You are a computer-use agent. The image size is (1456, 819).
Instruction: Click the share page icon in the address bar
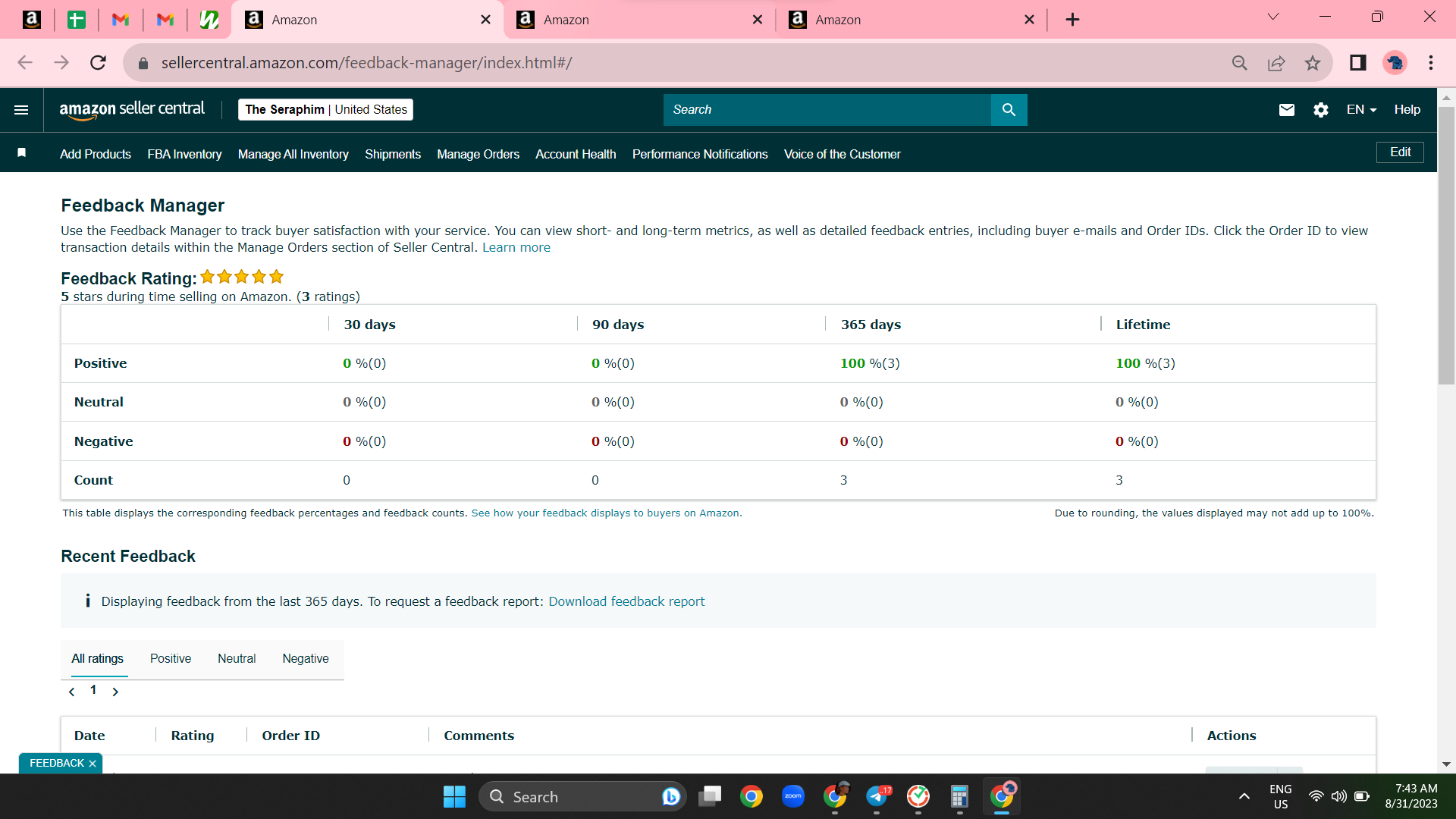pyautogui.click(x=1276, y=63)
